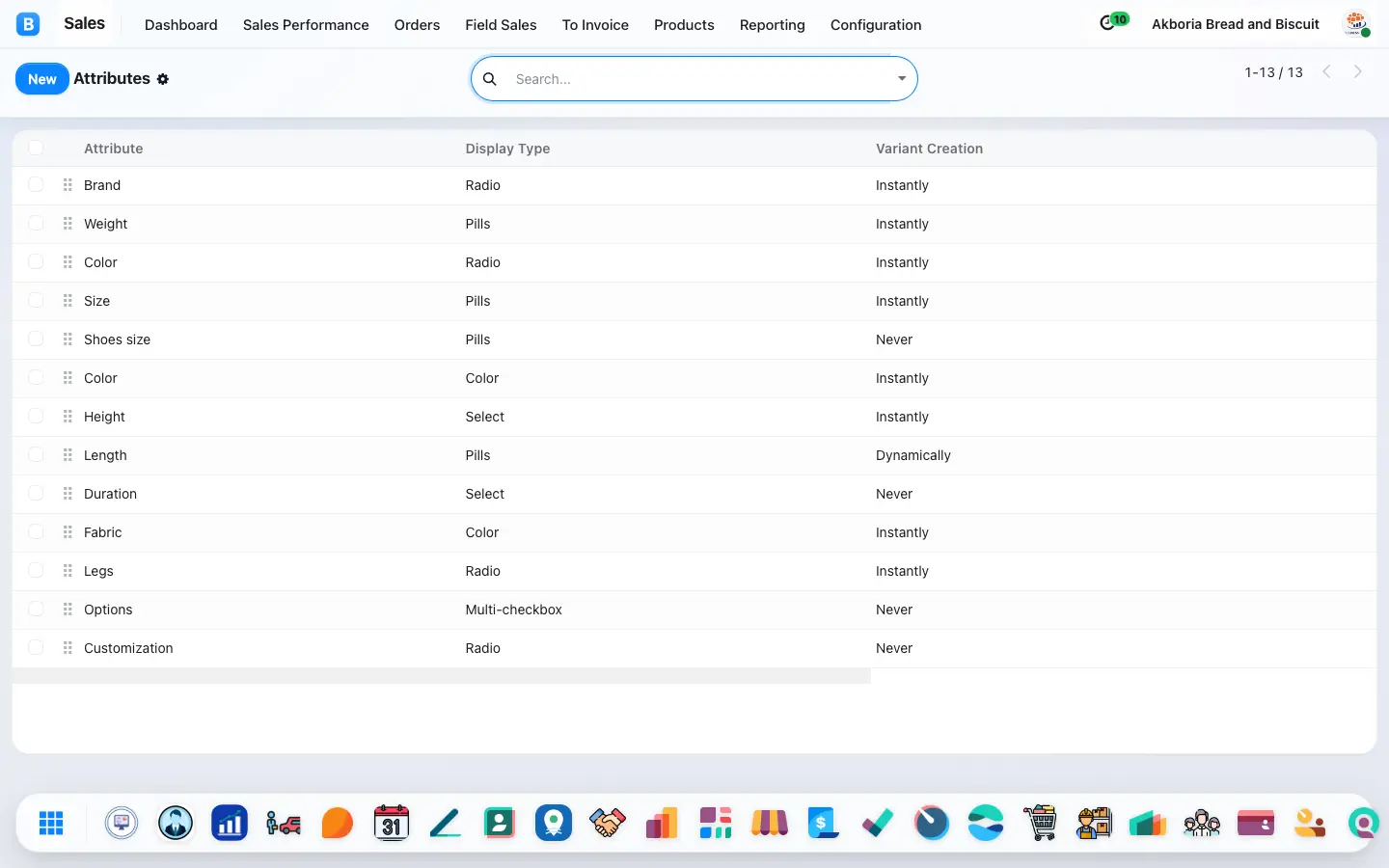Viewport: 1389px width, 868px height.
Task: Expand the To Invoice menu
Action: click(595, 25)
